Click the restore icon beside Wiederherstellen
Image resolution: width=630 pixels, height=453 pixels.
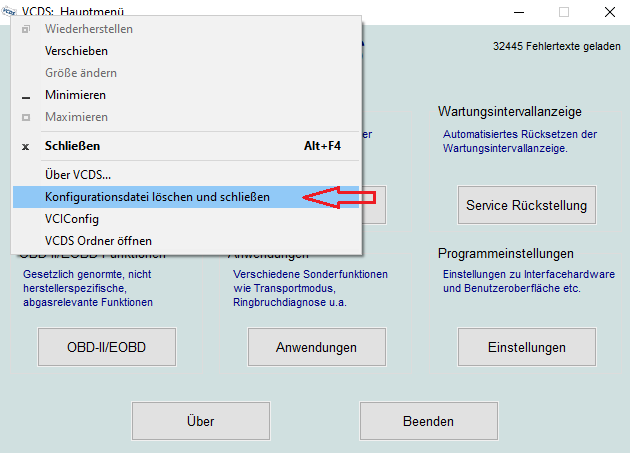click(x=26, y=29)
